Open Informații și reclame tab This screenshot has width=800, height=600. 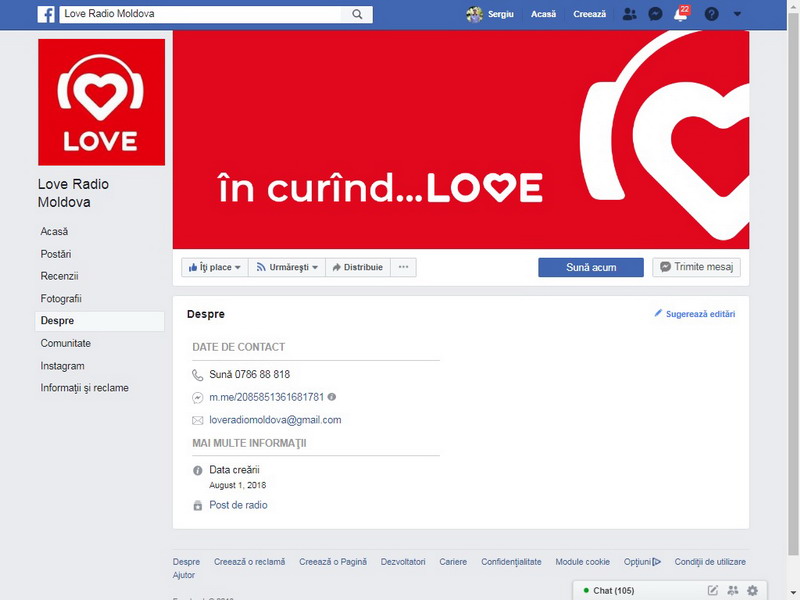[x=84, y=388]
